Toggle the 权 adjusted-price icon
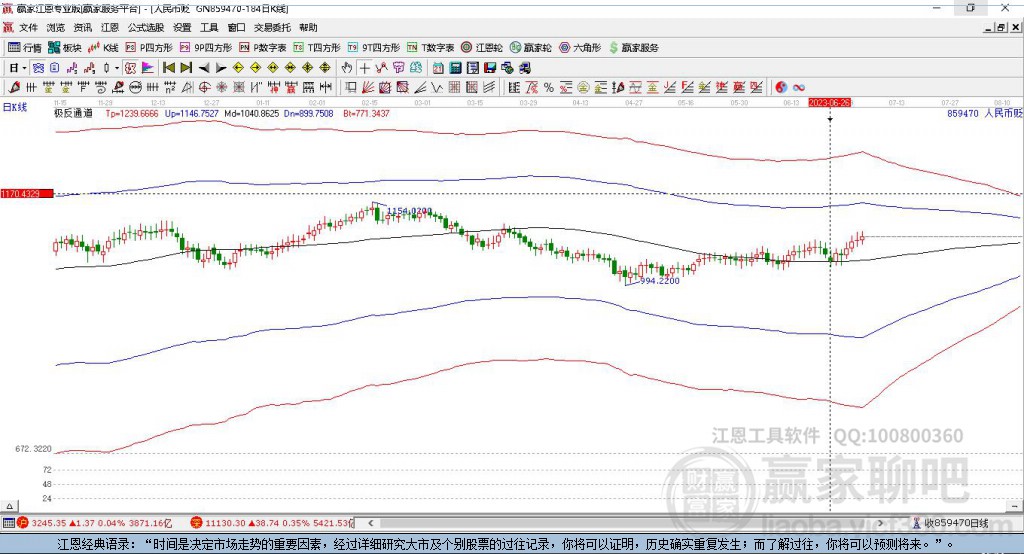The image size is (1024, 554). click(129, 68)
